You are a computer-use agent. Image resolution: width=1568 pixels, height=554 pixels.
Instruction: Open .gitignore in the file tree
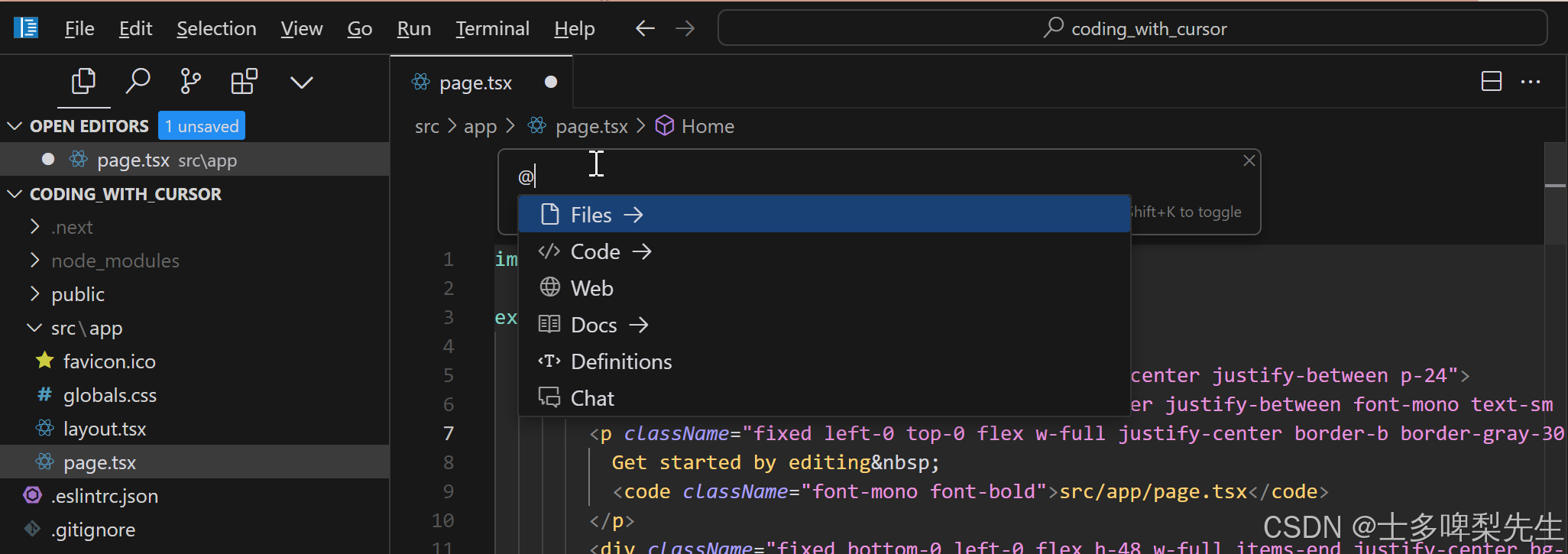click(195, 530)
